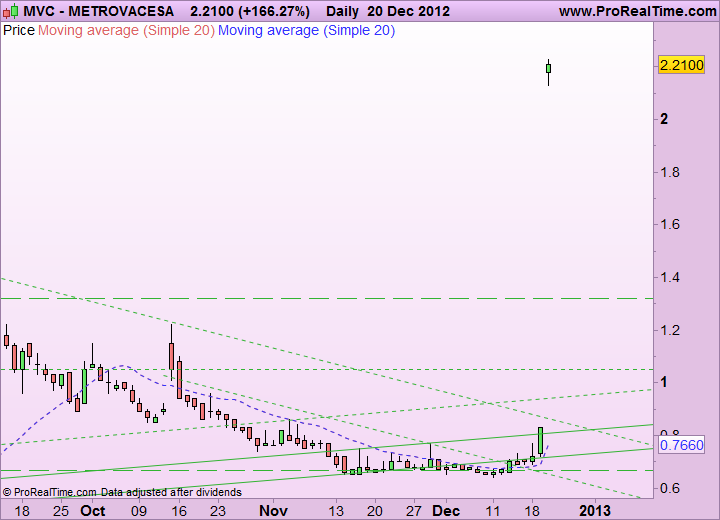The image size is (720, 520).
Task: Click the 2013 label on time axis
Action: tap(595, 511)
